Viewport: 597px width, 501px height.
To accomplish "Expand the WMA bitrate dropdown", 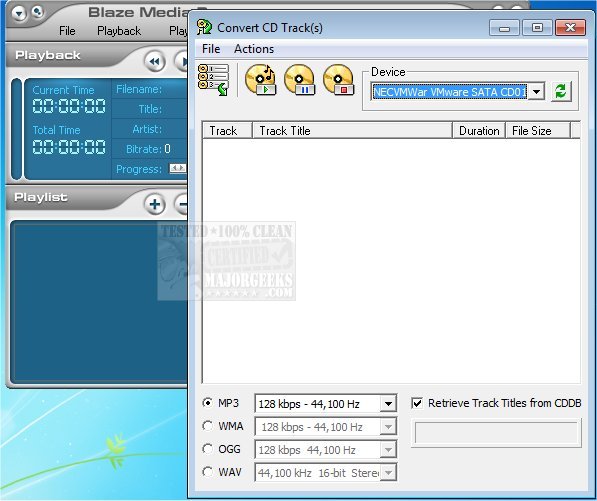I will [x=388, y=427].
